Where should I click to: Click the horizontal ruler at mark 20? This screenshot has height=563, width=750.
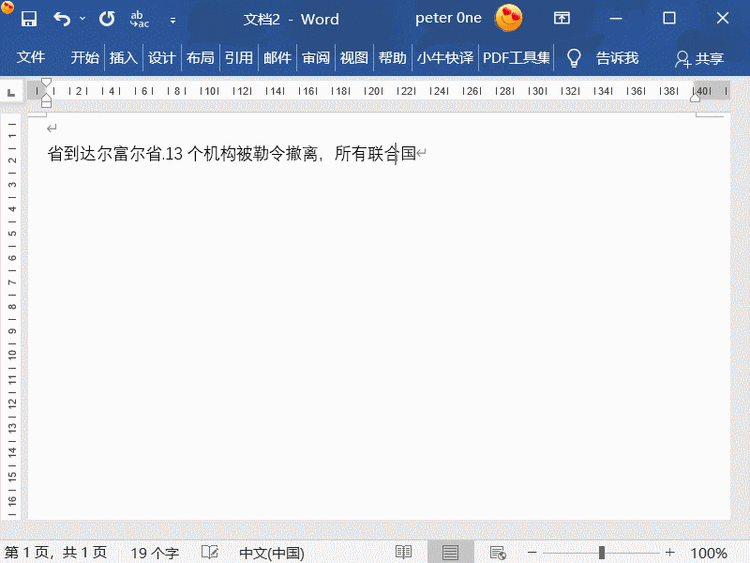click(x=374, y=91)
